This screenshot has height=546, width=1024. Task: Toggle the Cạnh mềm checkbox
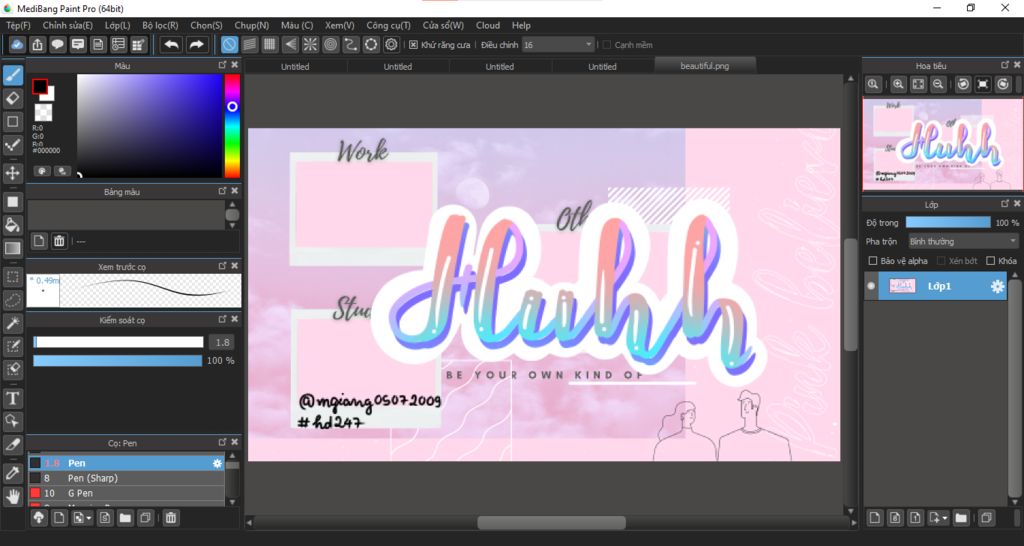tap(607, 45)
